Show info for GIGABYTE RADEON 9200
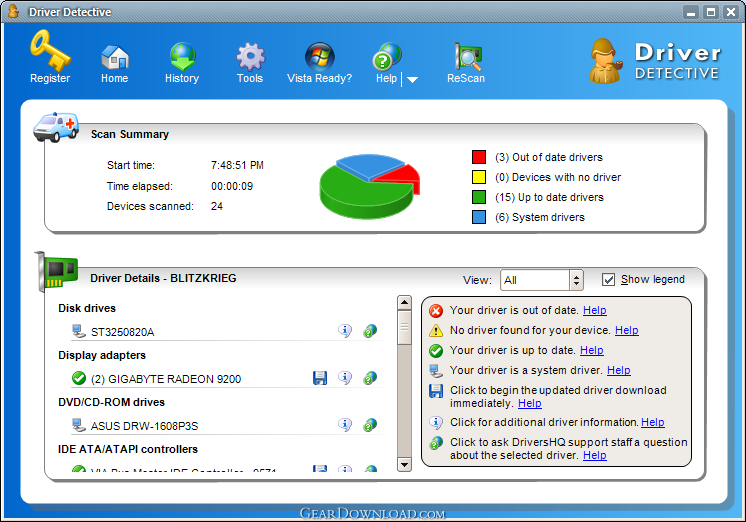Image resolution: width=746 pixels, height=522 pixels. pyautogui.click(x=345, y=377)
